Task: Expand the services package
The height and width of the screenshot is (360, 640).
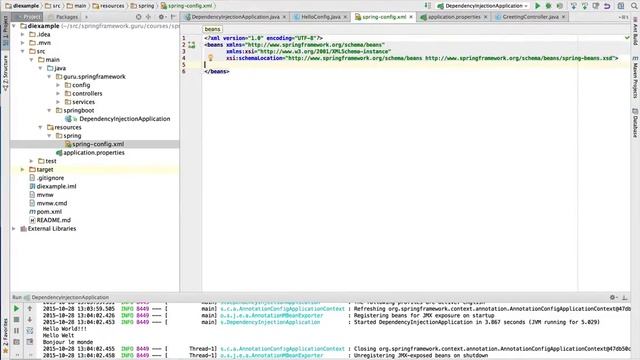Action: [58, 102]
